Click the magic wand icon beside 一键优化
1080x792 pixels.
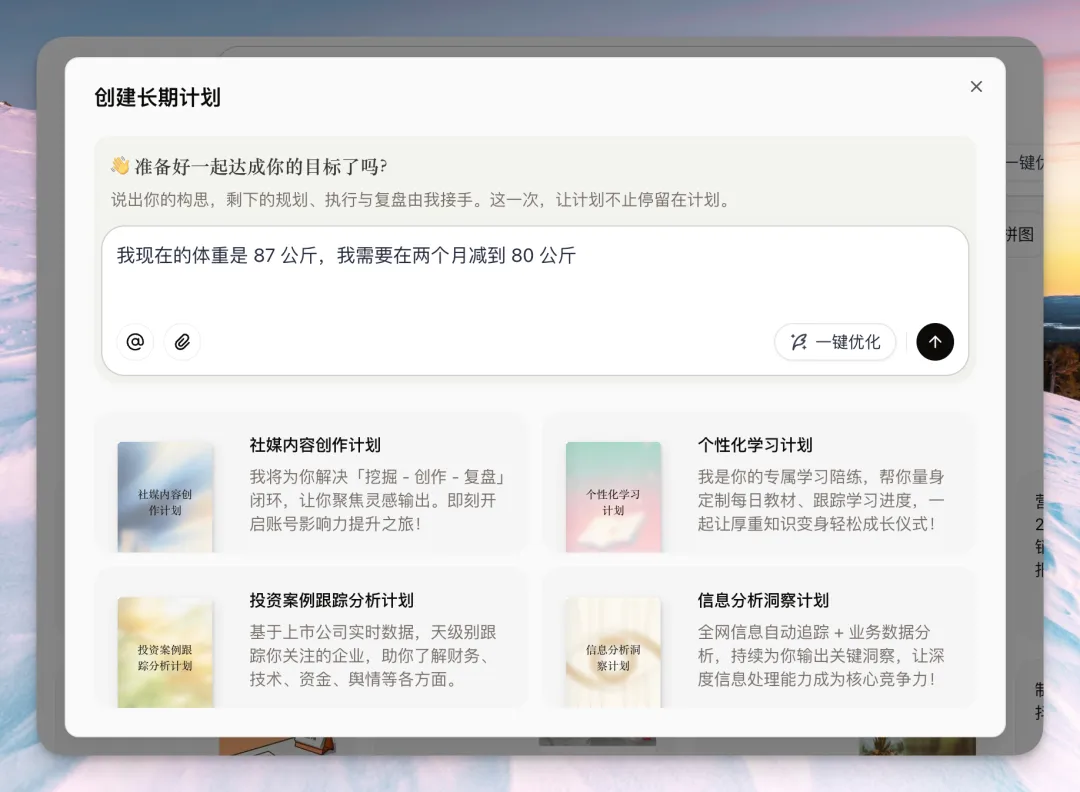pyautogui.click(x=798, y=342)
